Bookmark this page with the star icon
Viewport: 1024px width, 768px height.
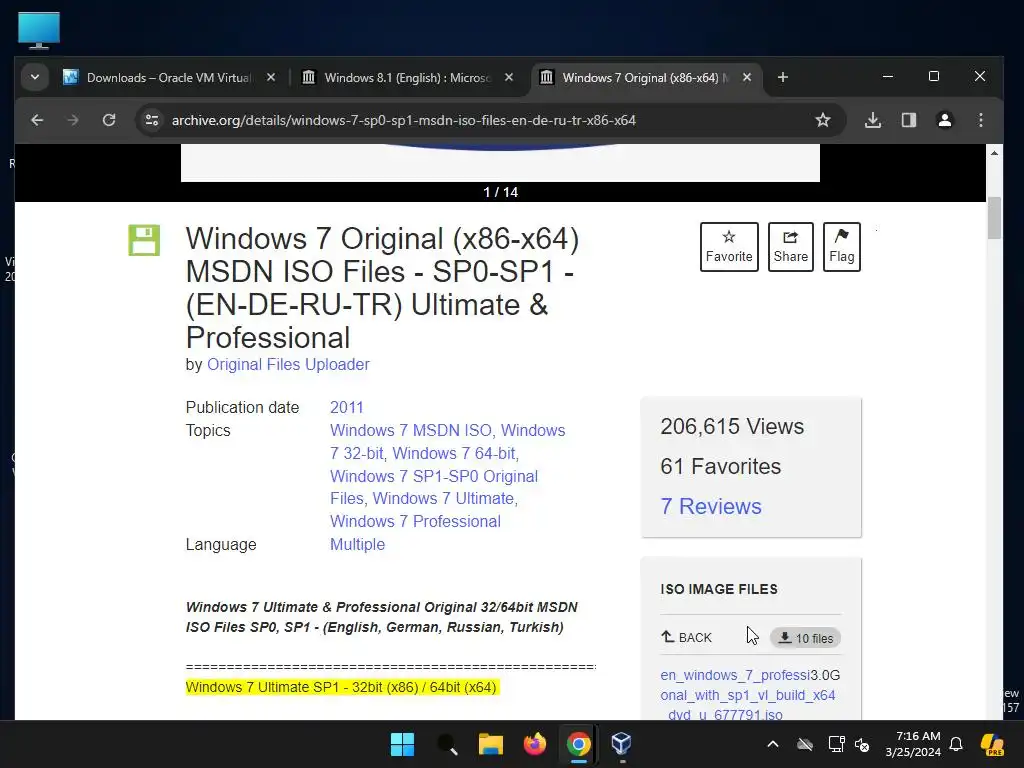(823, 120)
